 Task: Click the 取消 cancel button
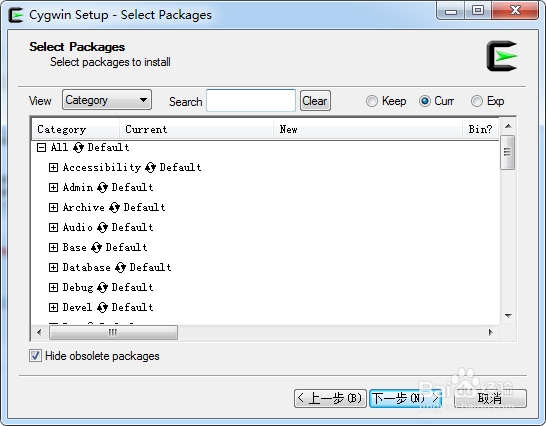click(490, 398)
